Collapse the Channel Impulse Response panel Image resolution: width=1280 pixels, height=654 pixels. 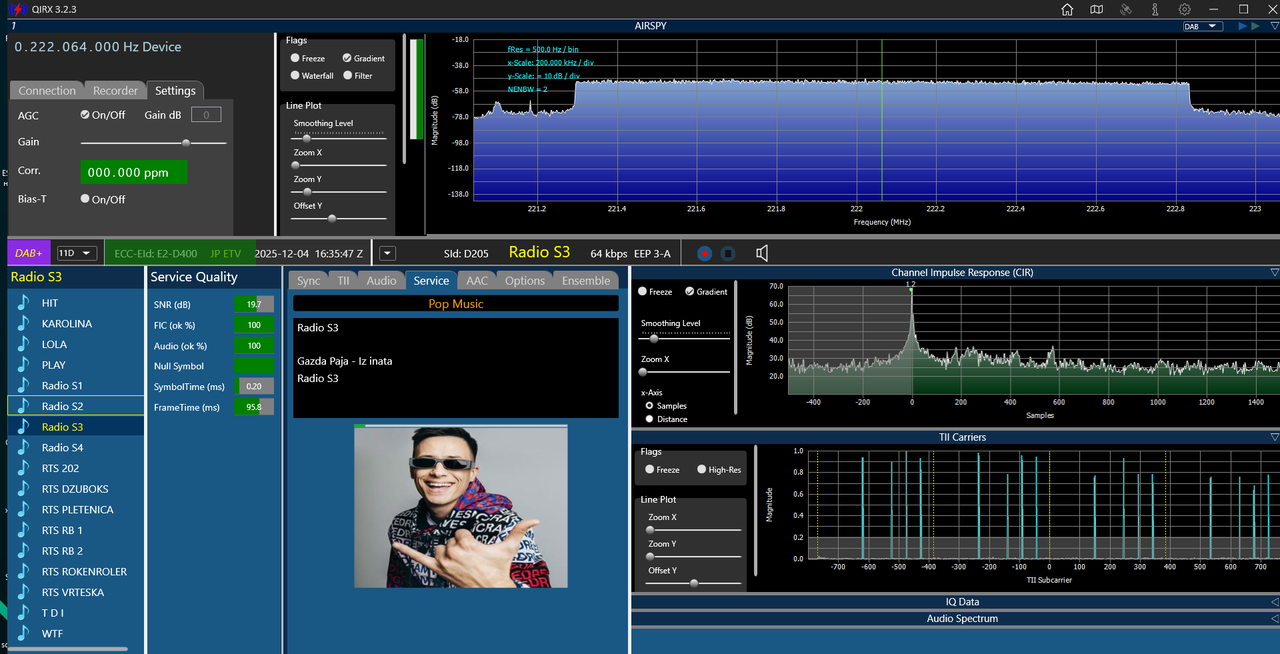click(x=1274, y=272)
